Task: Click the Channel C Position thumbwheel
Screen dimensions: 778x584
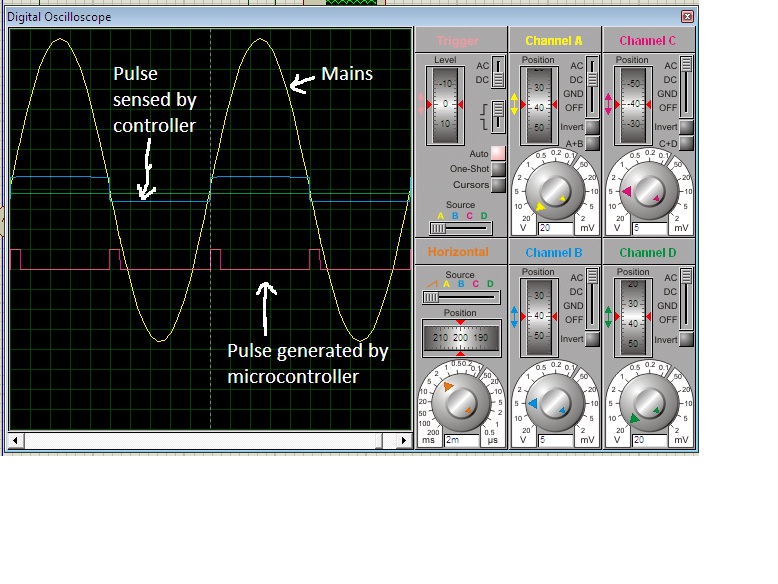Action: [633, 105]
